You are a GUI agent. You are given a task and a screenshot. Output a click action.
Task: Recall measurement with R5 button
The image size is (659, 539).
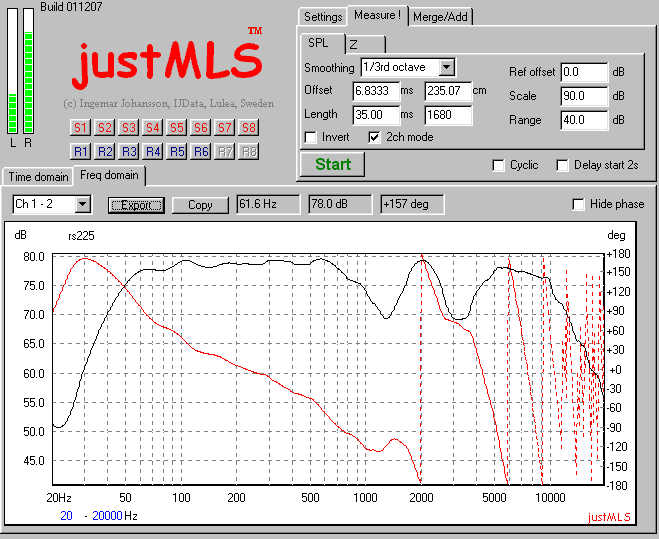pos(177,151)
